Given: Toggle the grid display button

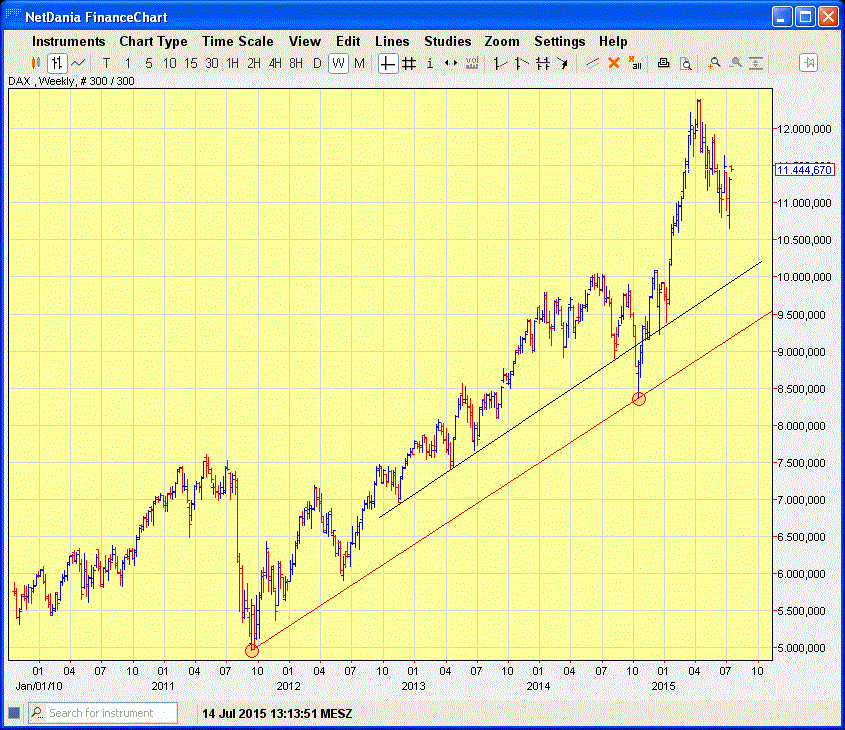Looking at the screenshot, I should point(409,63).
